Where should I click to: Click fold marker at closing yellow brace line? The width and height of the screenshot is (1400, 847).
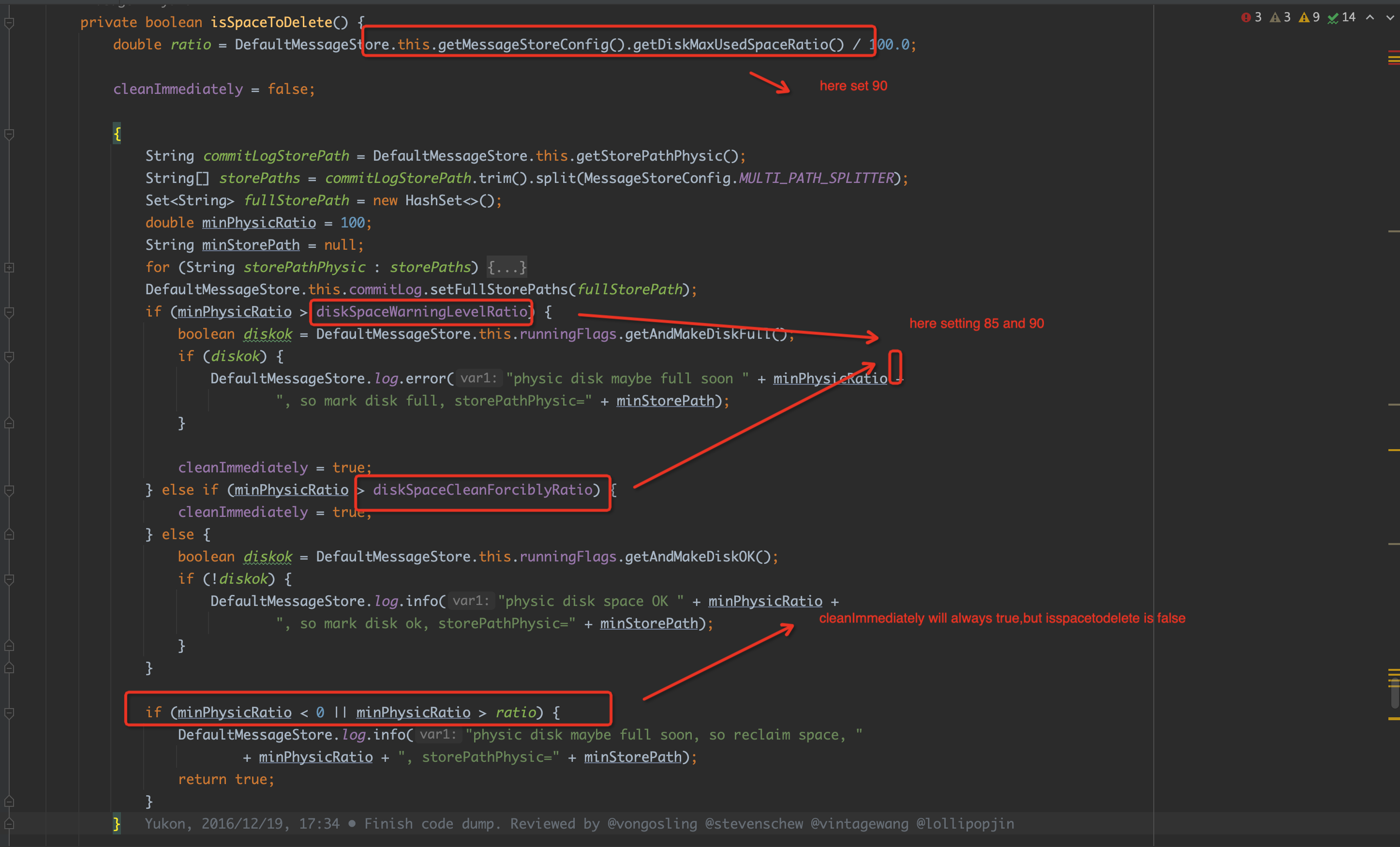pyautogui.click(x=9, y=824)
